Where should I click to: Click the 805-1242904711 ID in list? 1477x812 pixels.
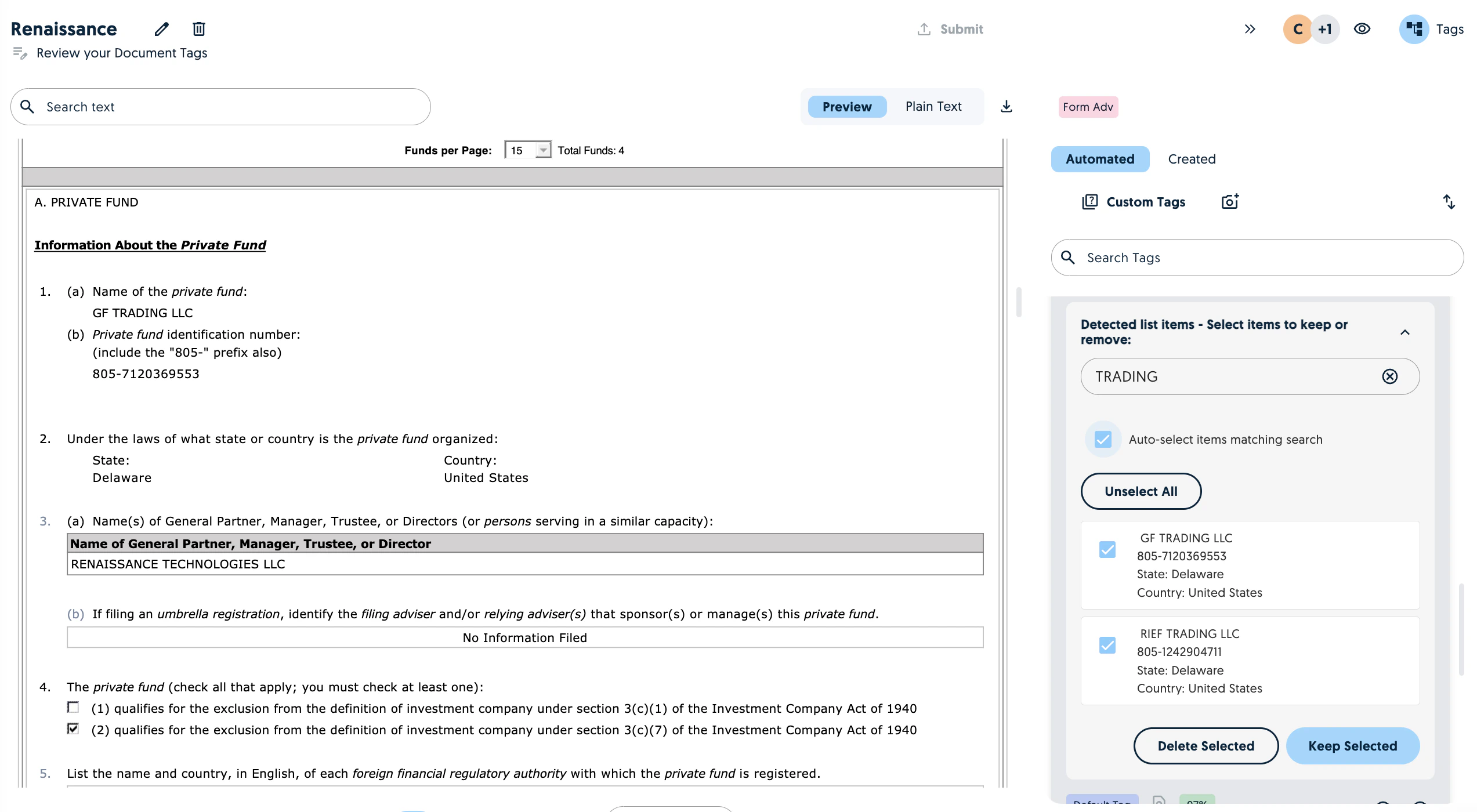[1179, 651]
